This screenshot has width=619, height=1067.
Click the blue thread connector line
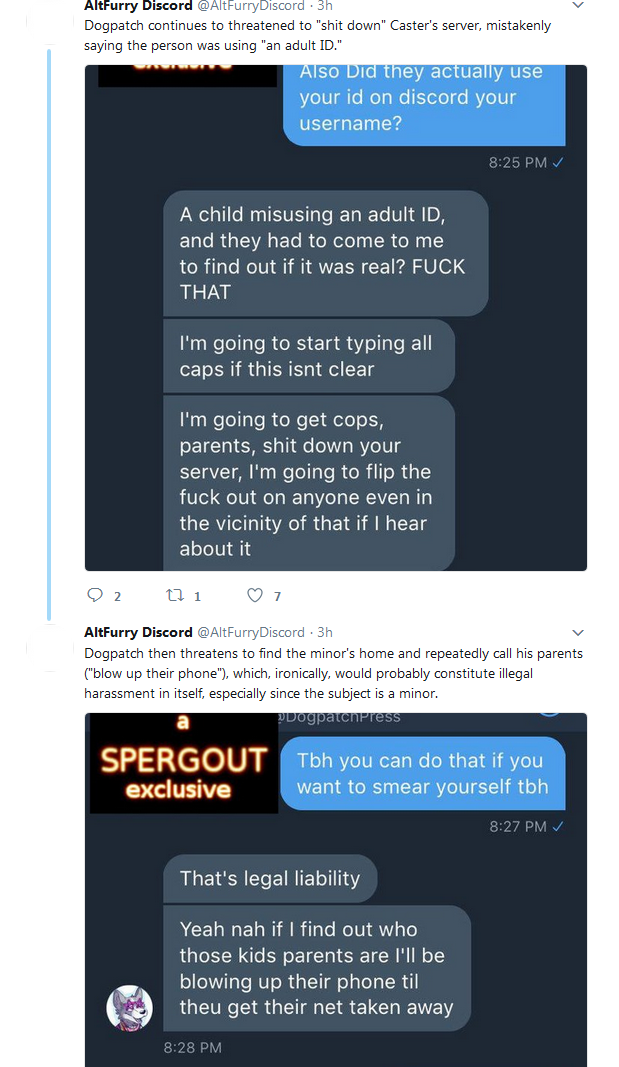[49, 335]
